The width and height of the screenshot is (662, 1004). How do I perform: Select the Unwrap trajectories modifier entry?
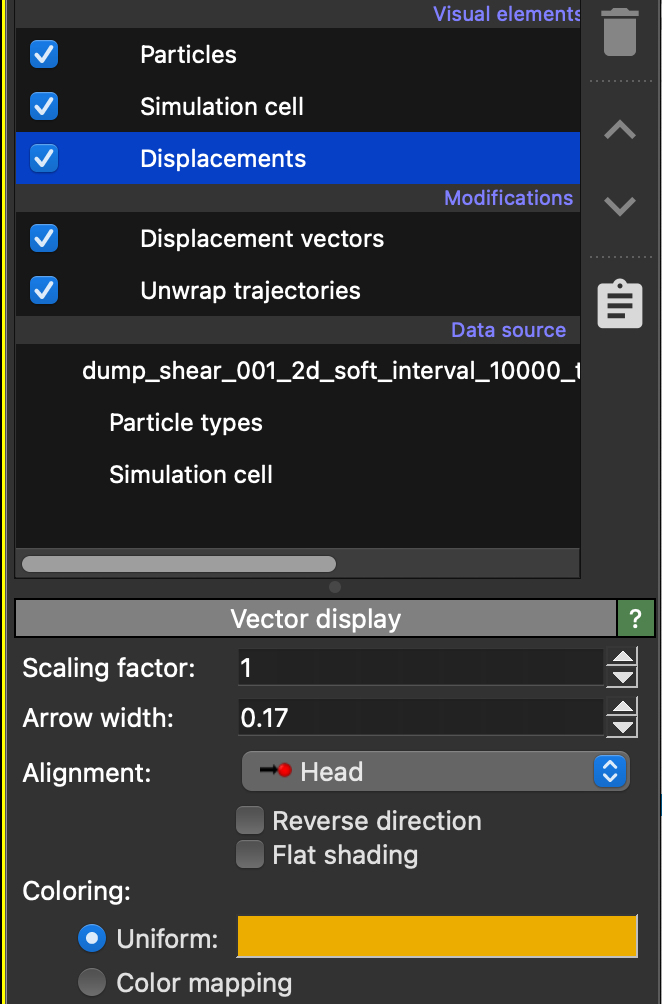tap(250, 291)
